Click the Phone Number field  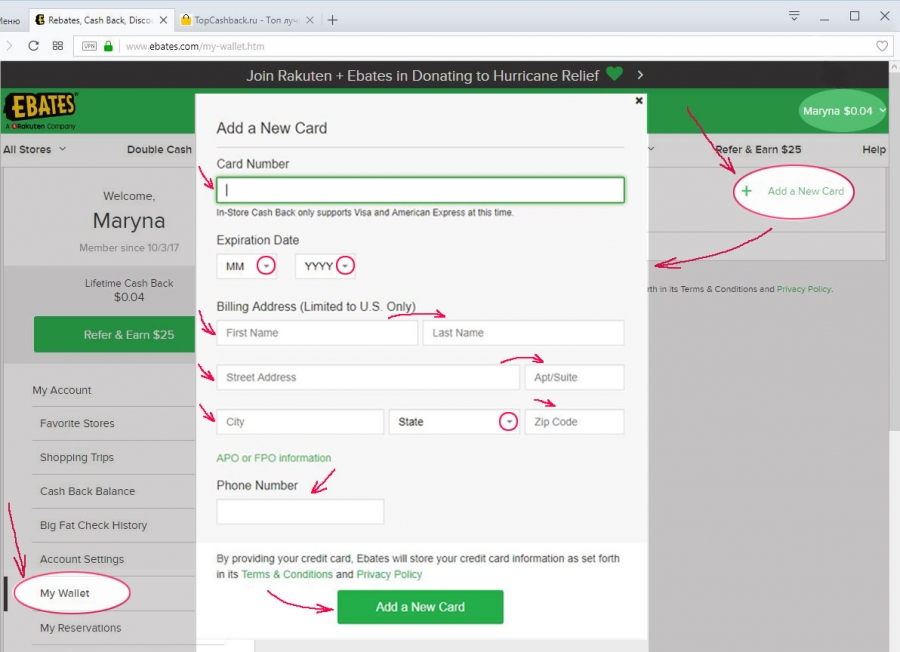pos(300,511)
